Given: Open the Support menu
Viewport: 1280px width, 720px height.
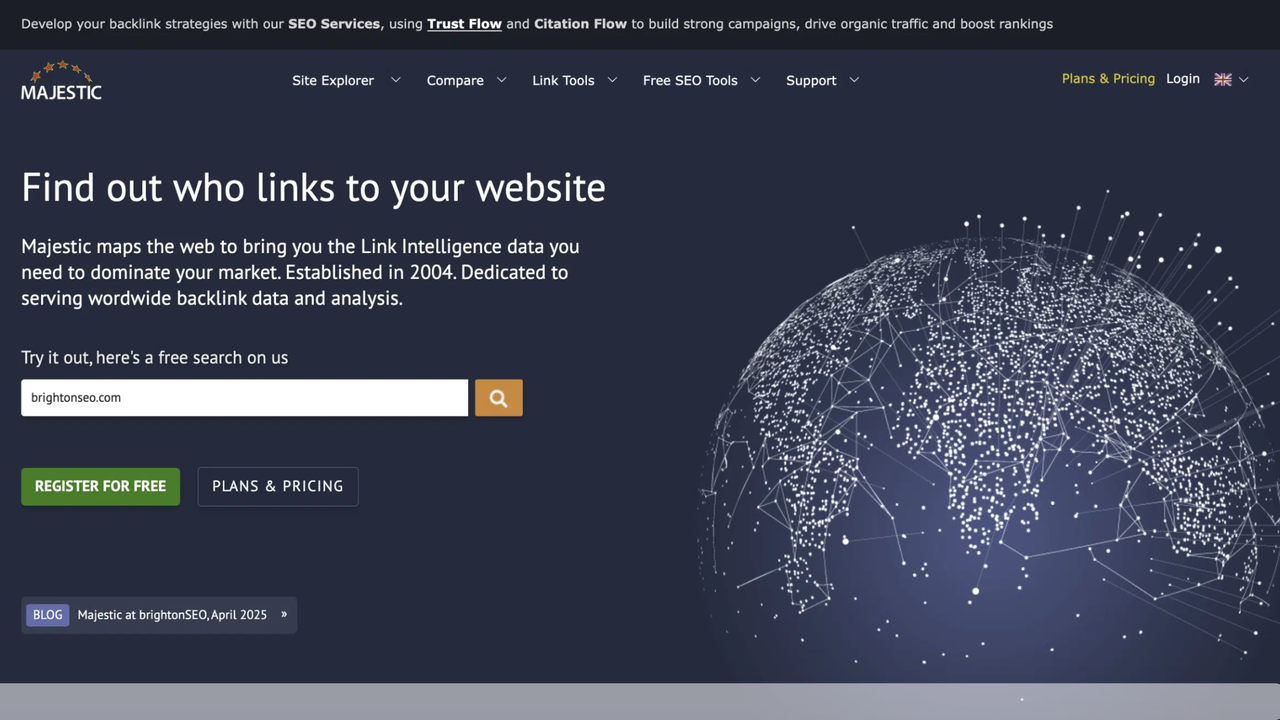Looking at the screenshot, I should tap(811, 80).
